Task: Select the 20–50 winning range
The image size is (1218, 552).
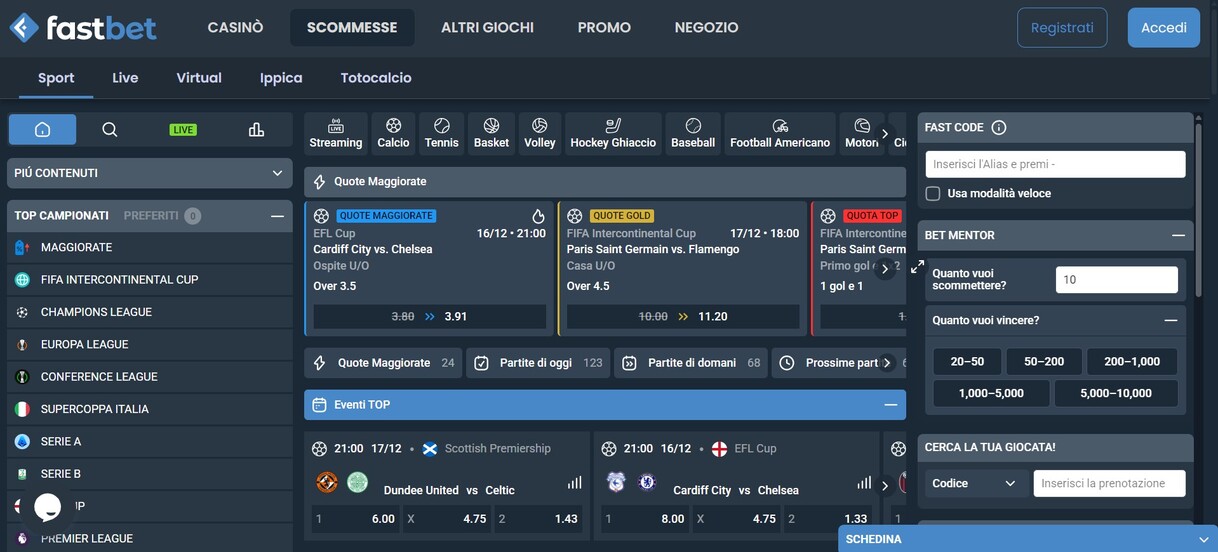Action: (x=967, y=362)
